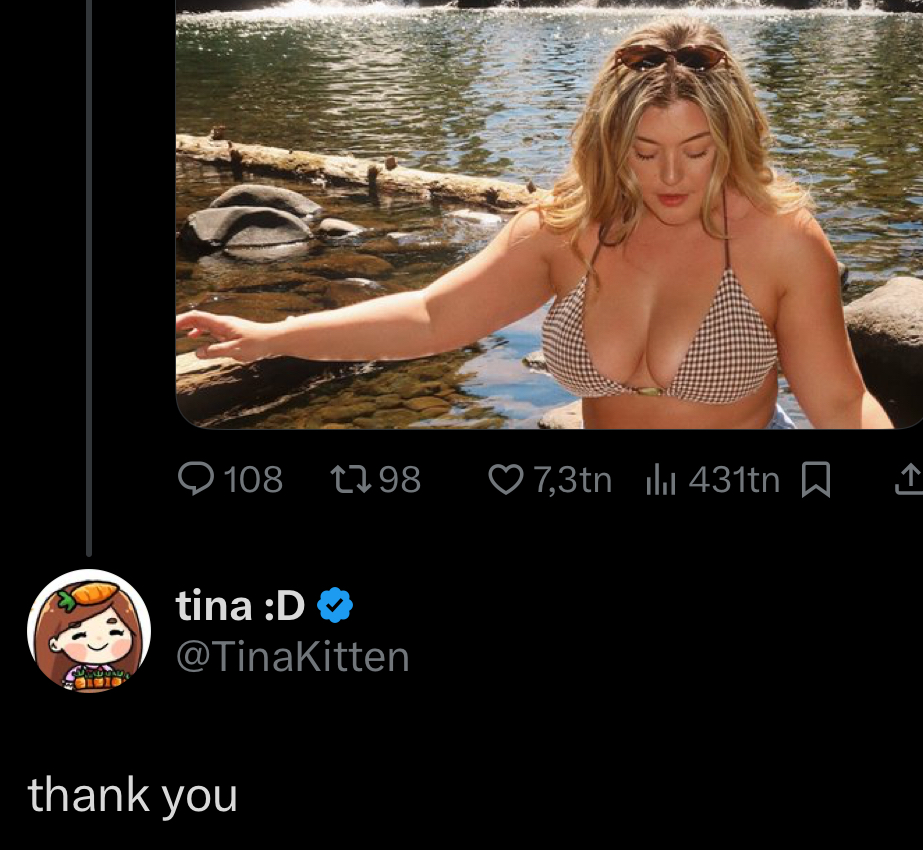Like the post with the heart icon
This screenshot has width=923, height=850.
coord(506,480)
